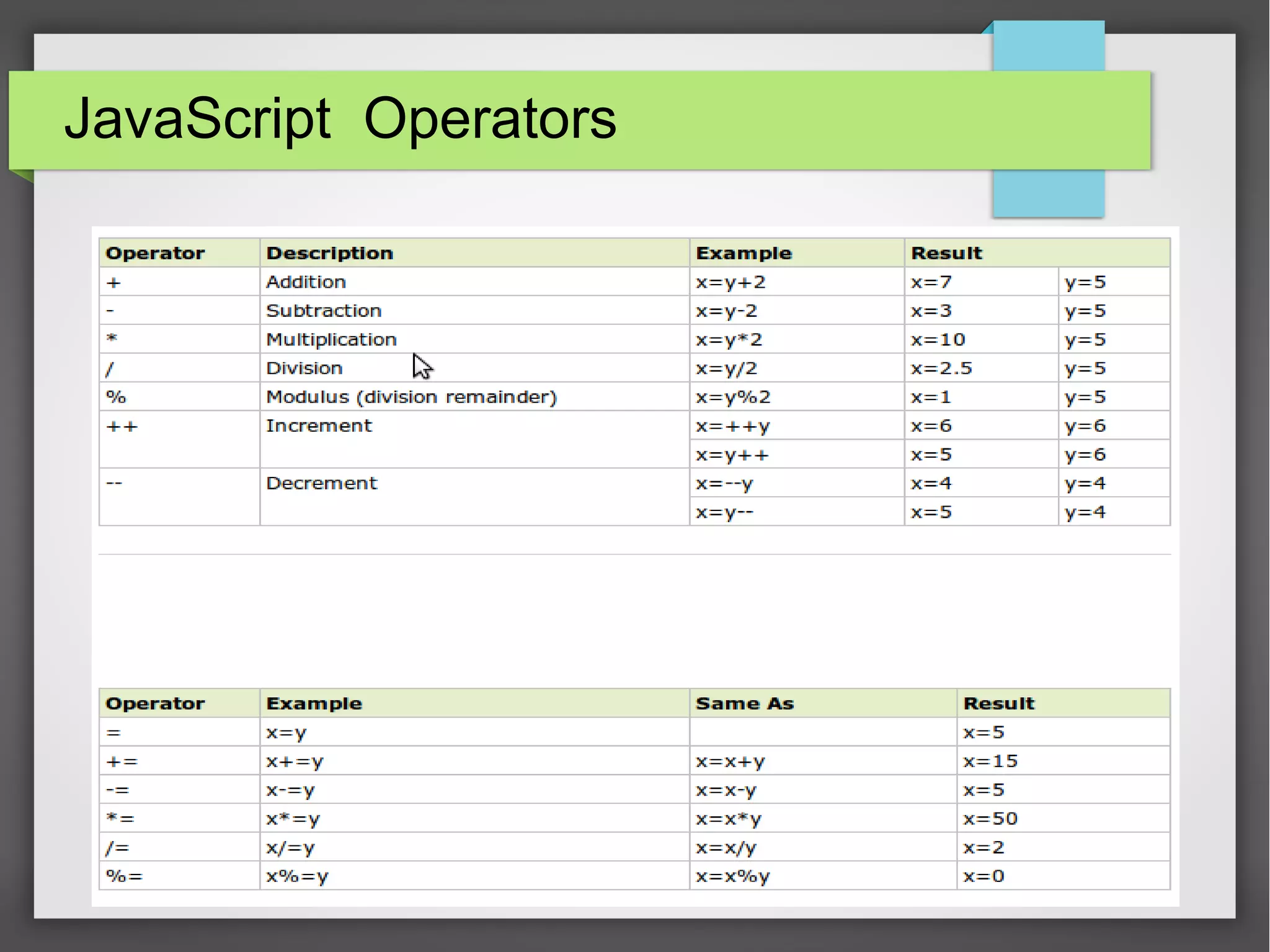The height and width of the screenshot is (952, 1270).
Task: Click the 'x=2.5' result cell
Action: point(981,368)
